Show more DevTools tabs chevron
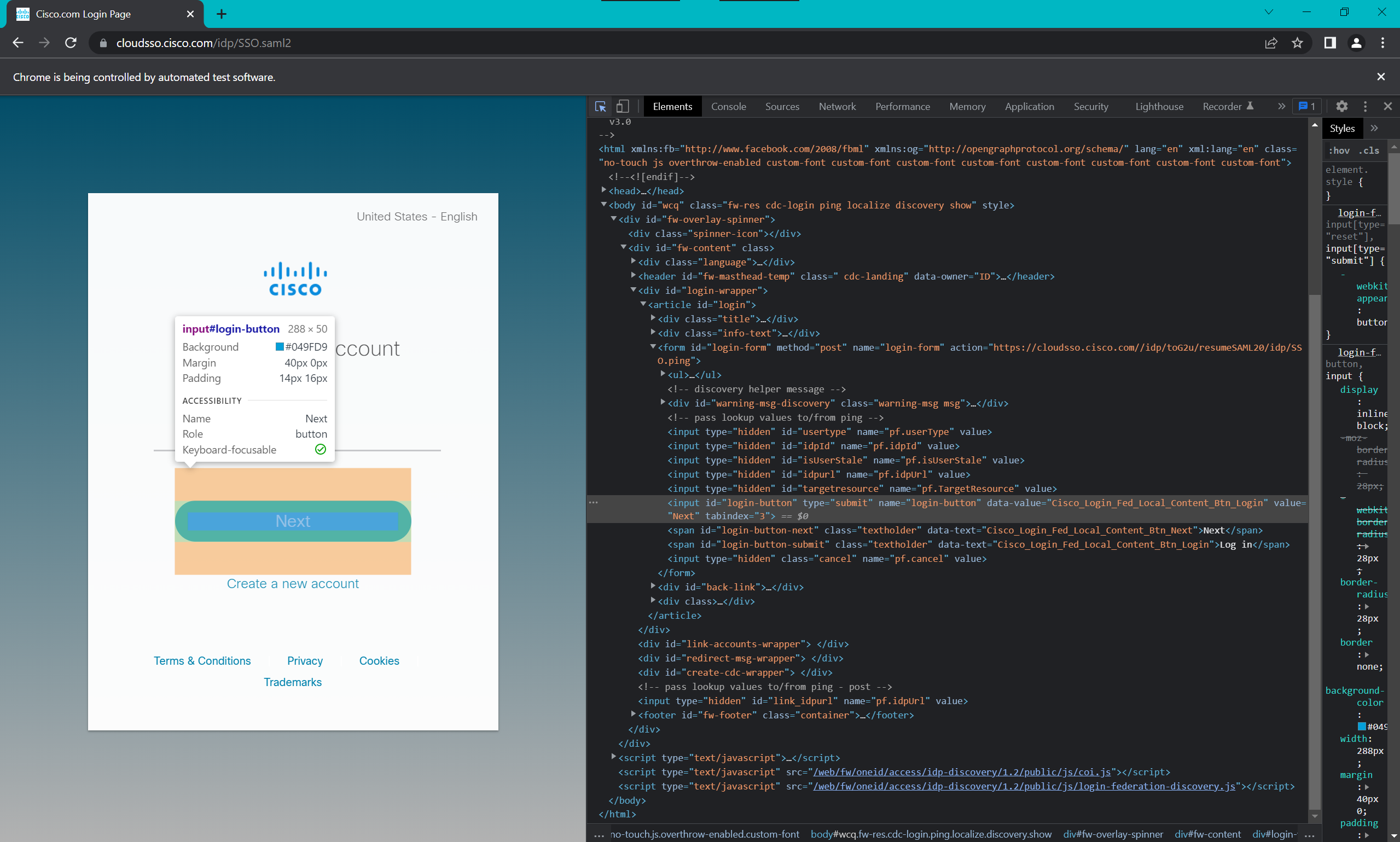 [x=1281, y=106]
